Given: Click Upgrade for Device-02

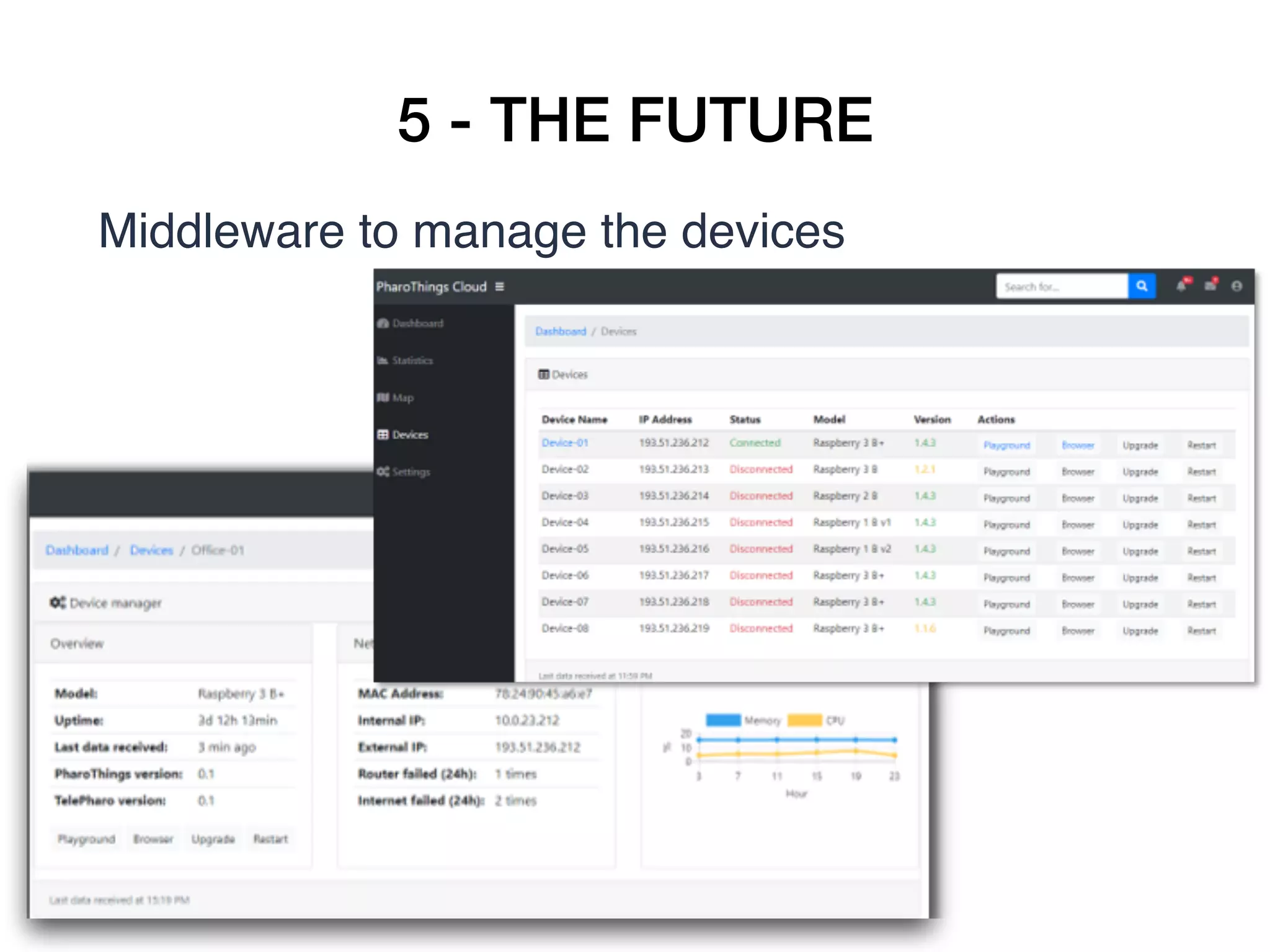Looking at the screenshot, I should [1140, 472].
